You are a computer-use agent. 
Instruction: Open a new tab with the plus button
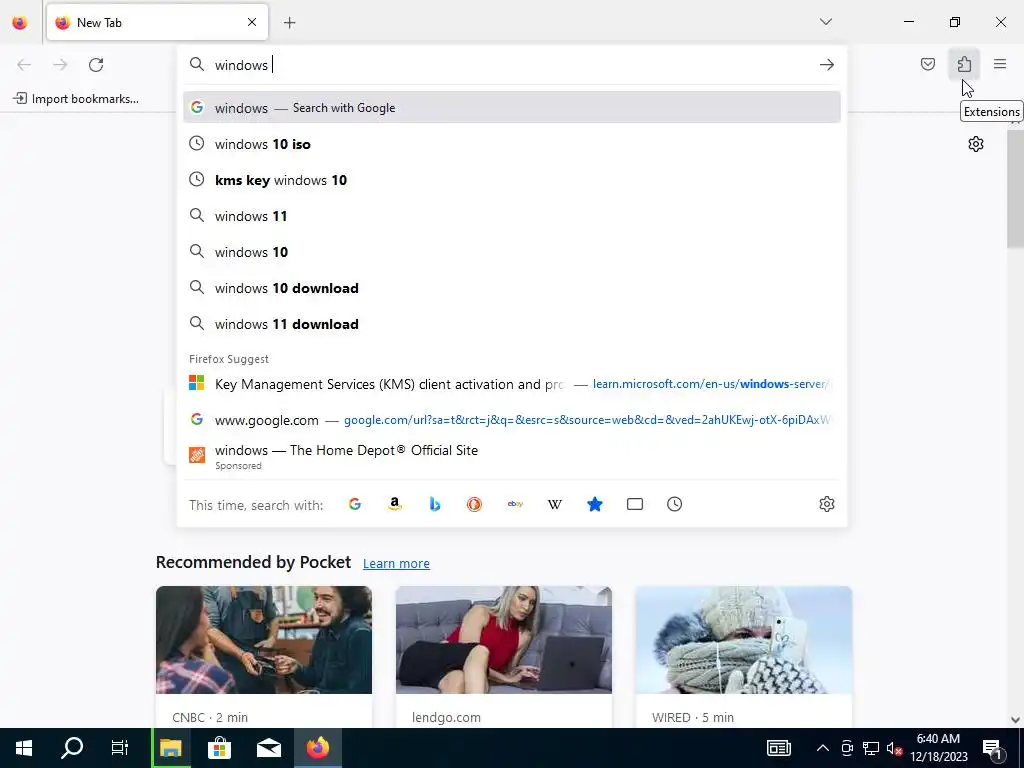[x=290, y=23]
